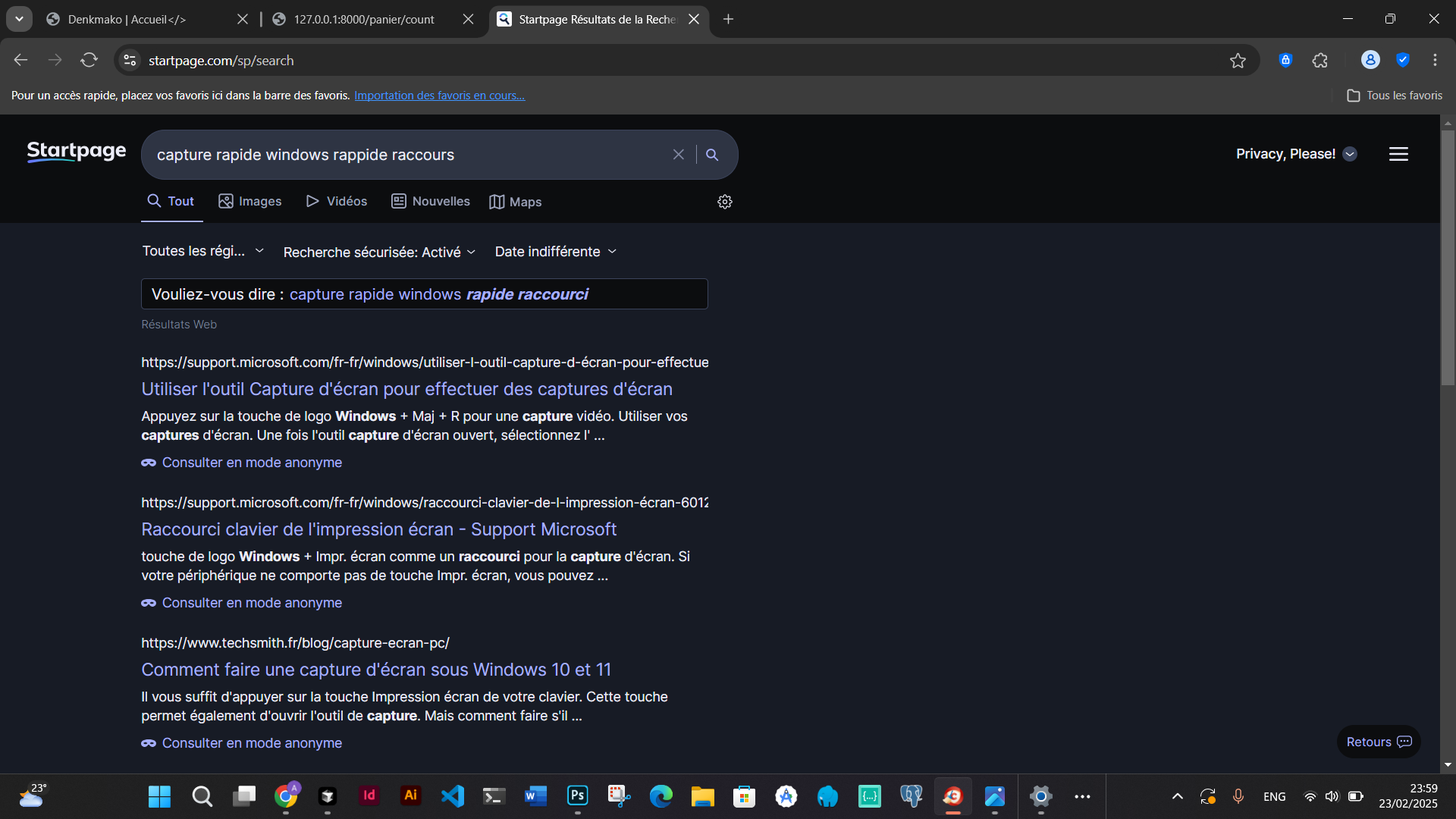The image size is (1456, 819).
Task: Click suggested correction rapide raccourci
Action: point(438,294)
